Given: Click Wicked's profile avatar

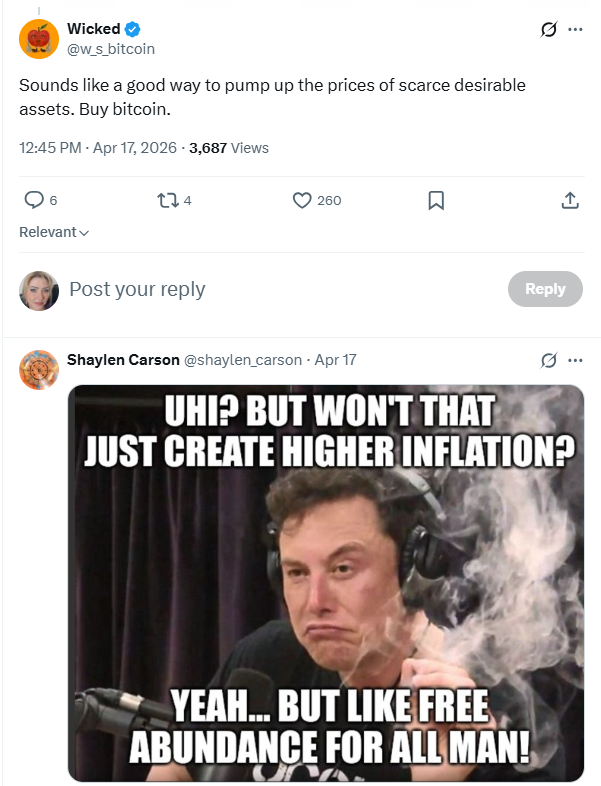Looking at the screenshot, I should [x=39, y=38].
